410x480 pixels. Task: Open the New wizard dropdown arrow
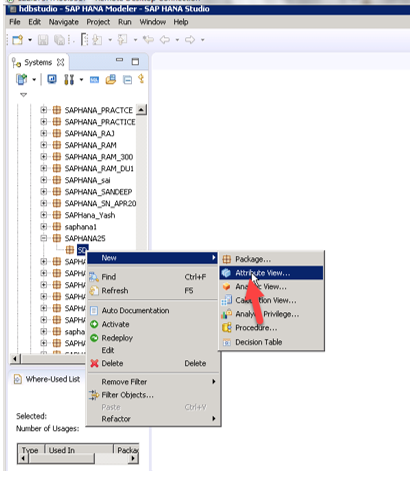tap(30, 40)
